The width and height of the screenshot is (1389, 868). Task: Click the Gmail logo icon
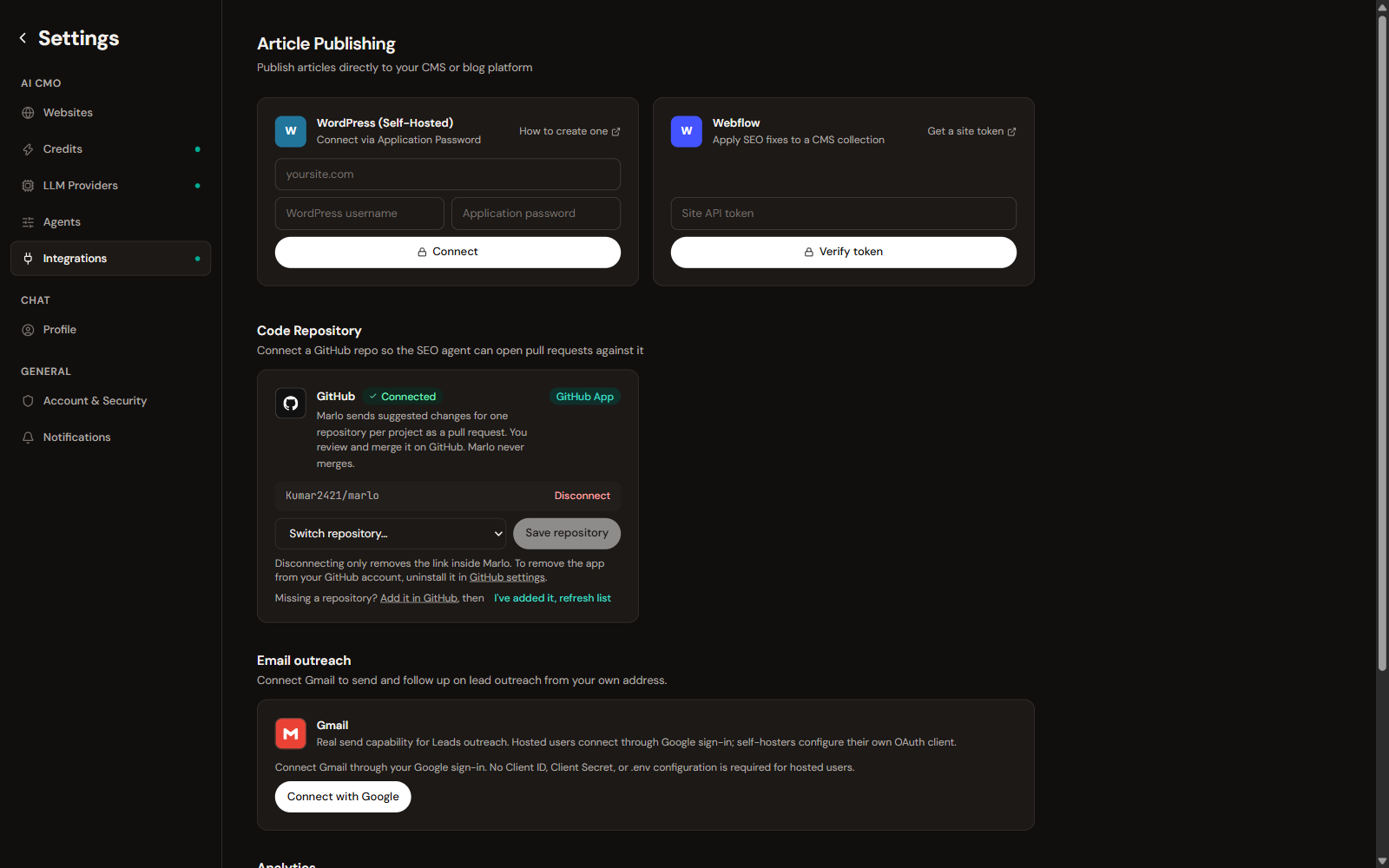point(291,733)
